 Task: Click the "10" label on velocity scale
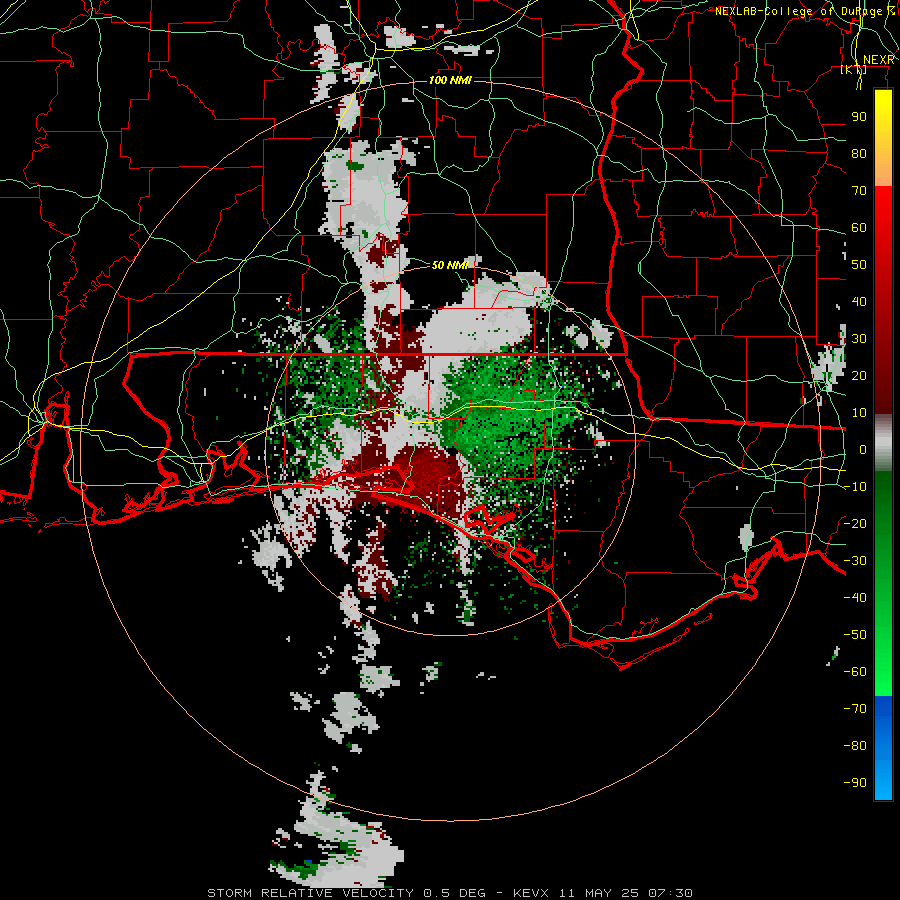tap(859, 413)
